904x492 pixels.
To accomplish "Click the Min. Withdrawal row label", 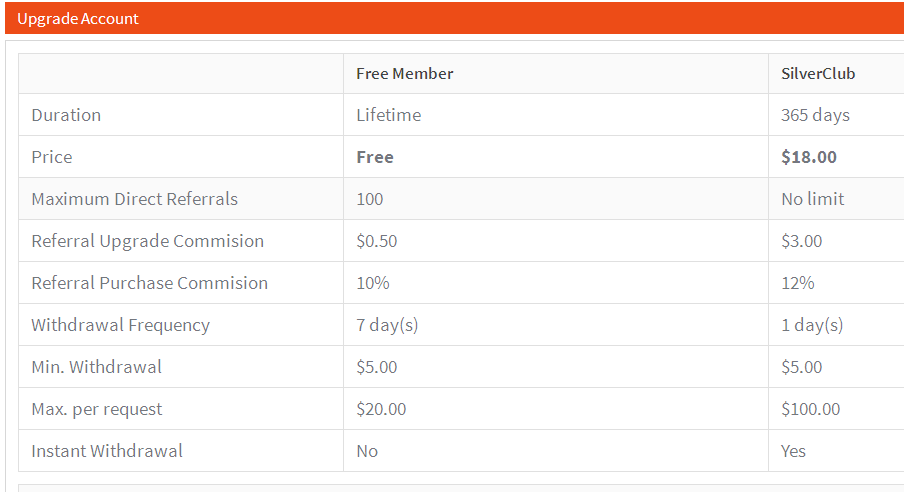I will [96, 367].
